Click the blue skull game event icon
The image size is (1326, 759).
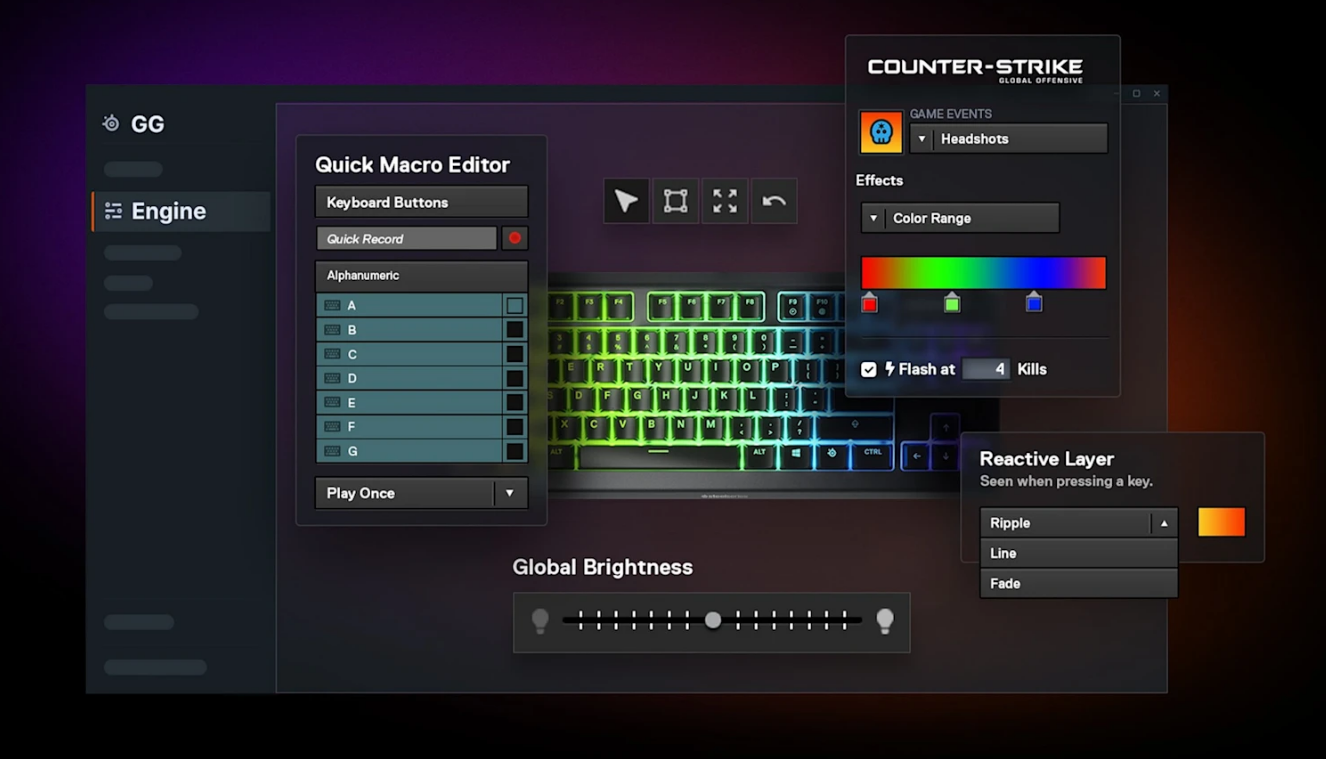coord(881,132)
